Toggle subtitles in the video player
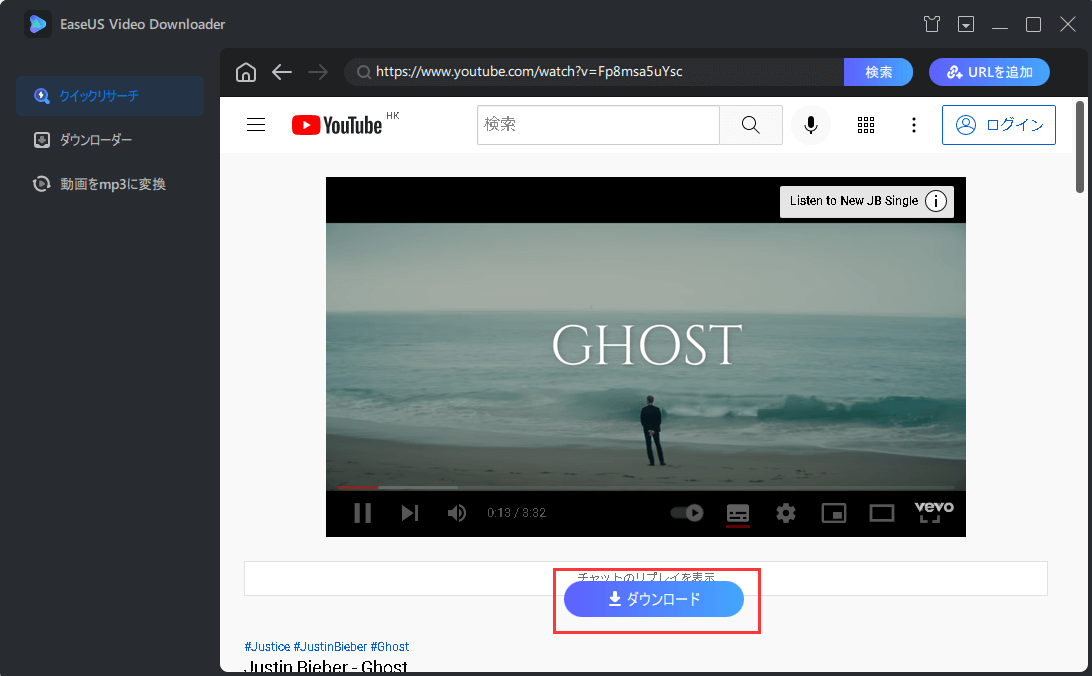Screen dimensions: 1092x676 738,512
